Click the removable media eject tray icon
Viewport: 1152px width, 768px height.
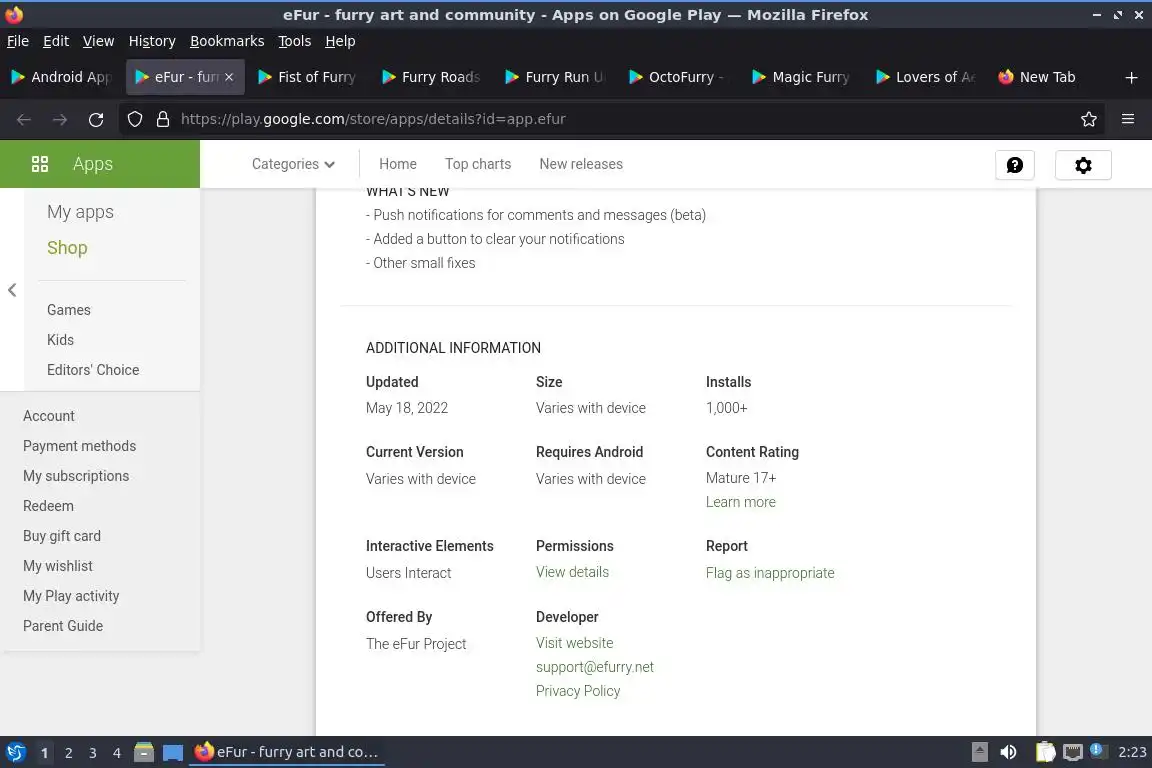pos(979,752)
